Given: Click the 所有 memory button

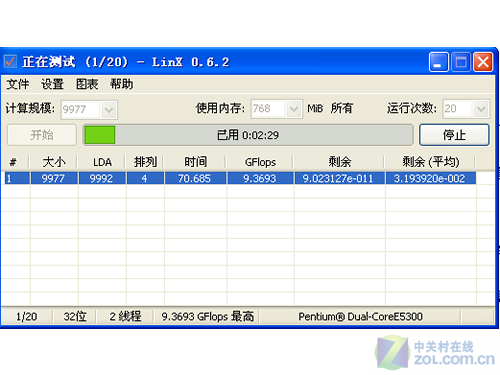Looking at the screenshot, I should (x=342, y=108).
